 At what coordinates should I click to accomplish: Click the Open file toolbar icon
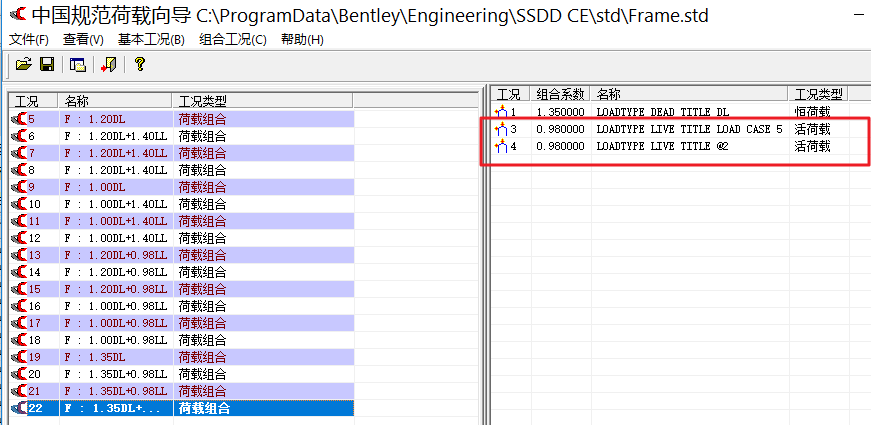pyautogui.click(x=23, y=64)
